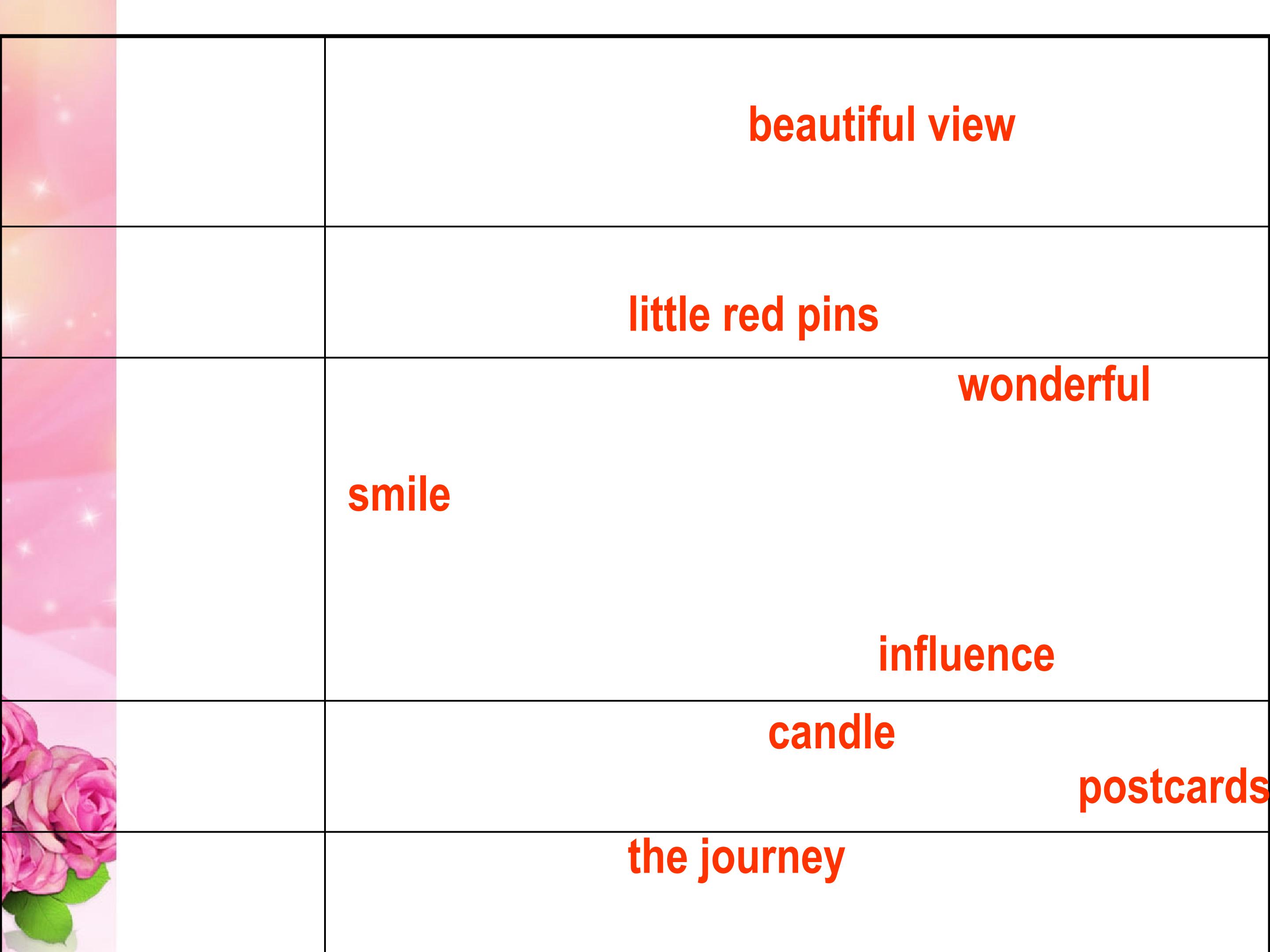This screenshot has width=1270, height=952.
Task: Select the "wonderful" text
Action: tap(1053, 384)
